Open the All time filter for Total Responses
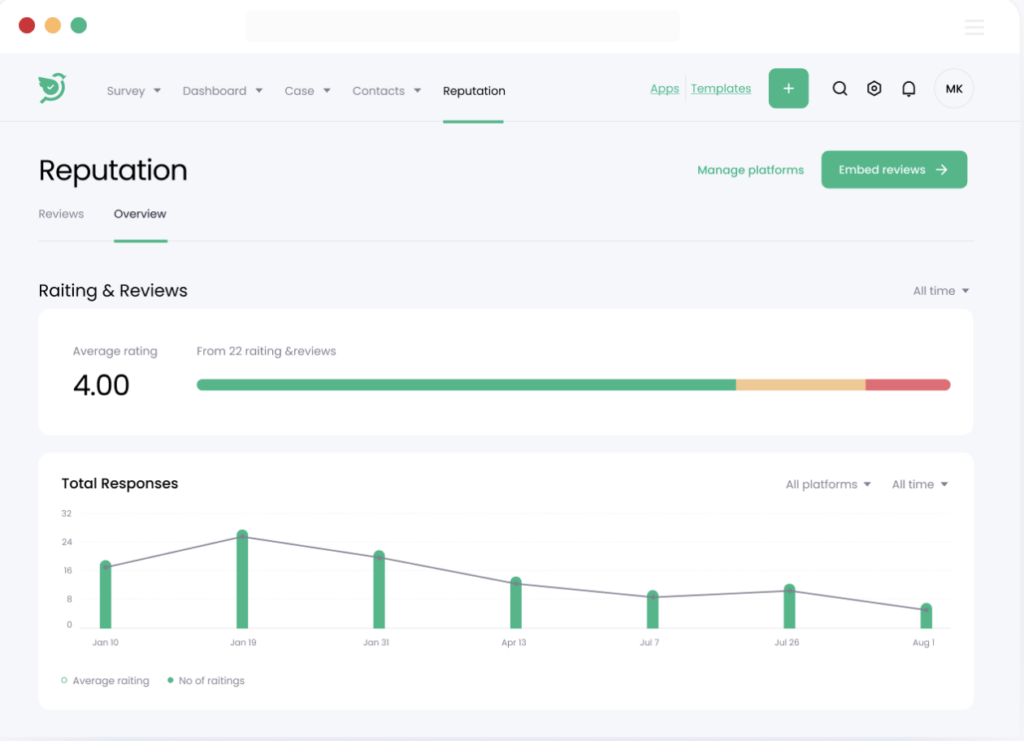The width and height of the screenshot is (1024, 741). (919, 484)
